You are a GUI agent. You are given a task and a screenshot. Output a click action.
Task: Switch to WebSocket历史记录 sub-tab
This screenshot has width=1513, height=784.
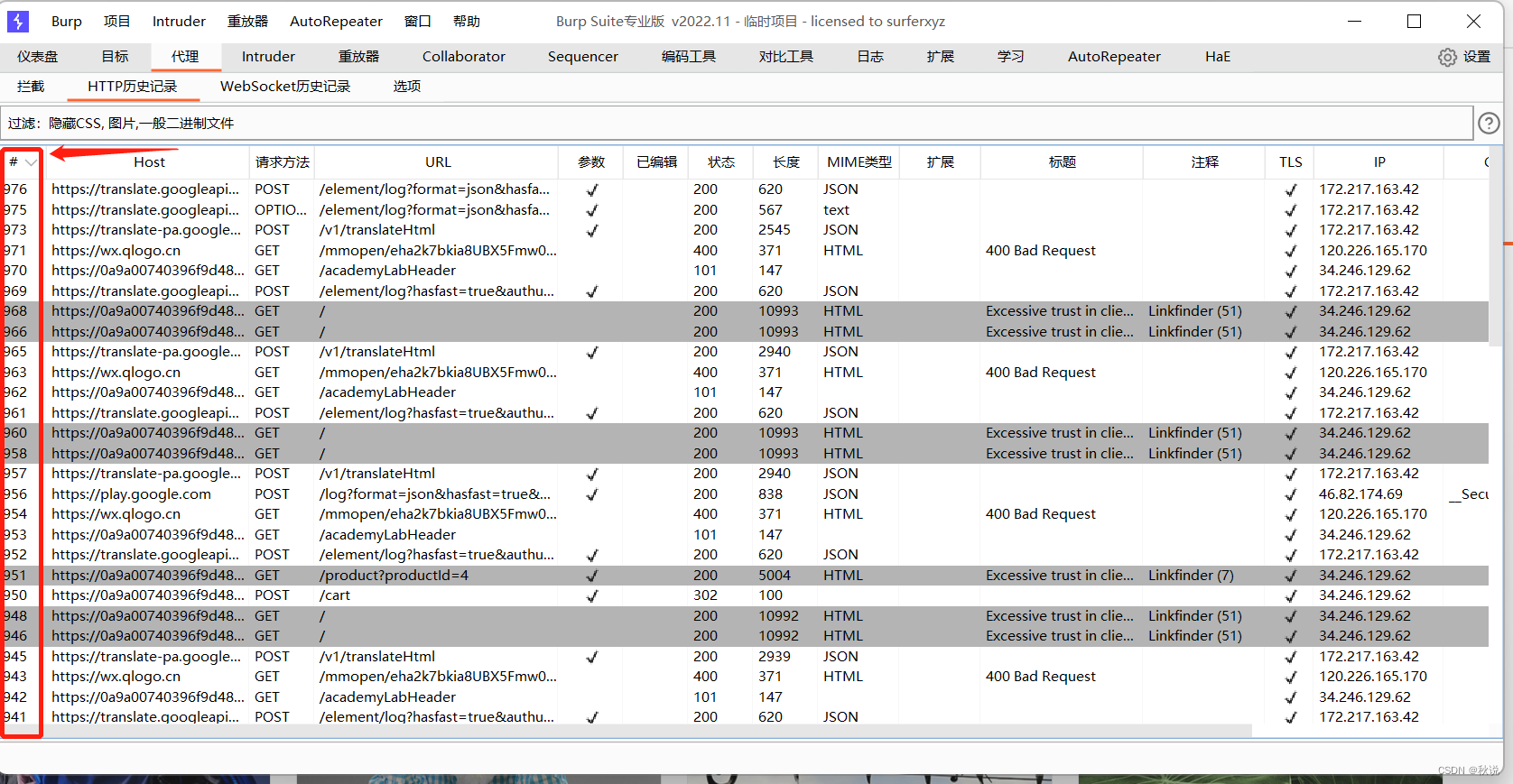285,86
